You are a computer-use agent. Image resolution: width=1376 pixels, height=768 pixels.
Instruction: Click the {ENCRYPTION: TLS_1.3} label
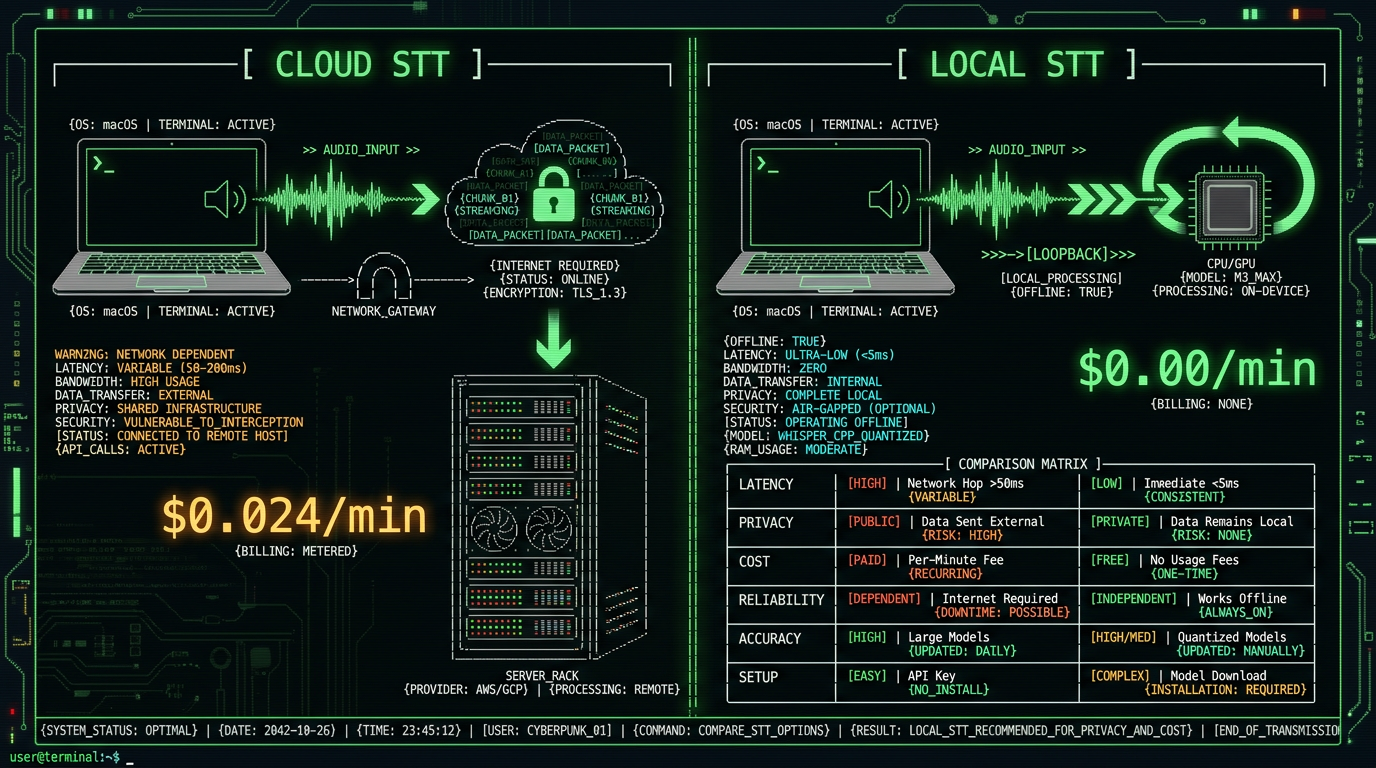click(x=554, y=293)
